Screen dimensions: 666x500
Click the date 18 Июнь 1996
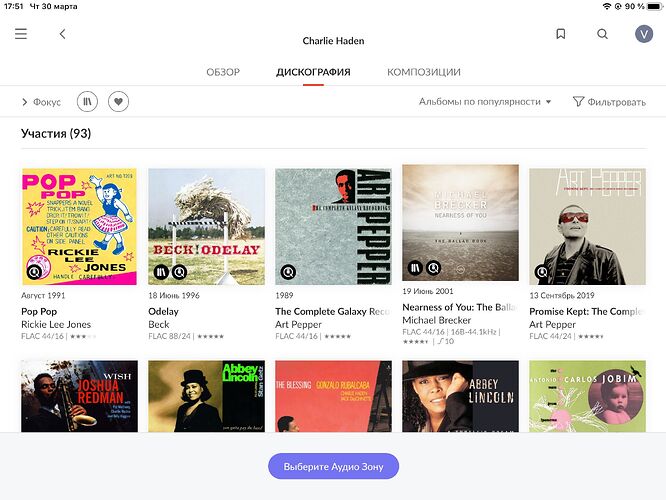(174, 295)
